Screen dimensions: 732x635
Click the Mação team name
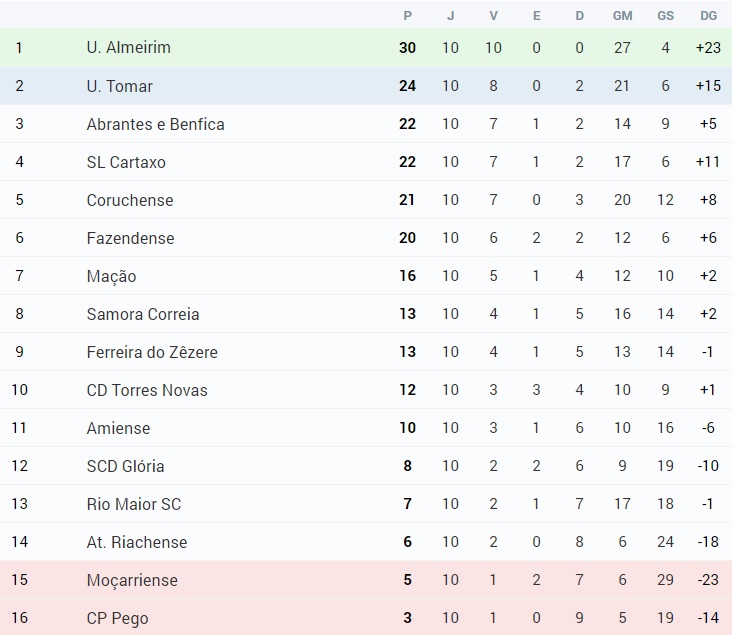(111, 276)
